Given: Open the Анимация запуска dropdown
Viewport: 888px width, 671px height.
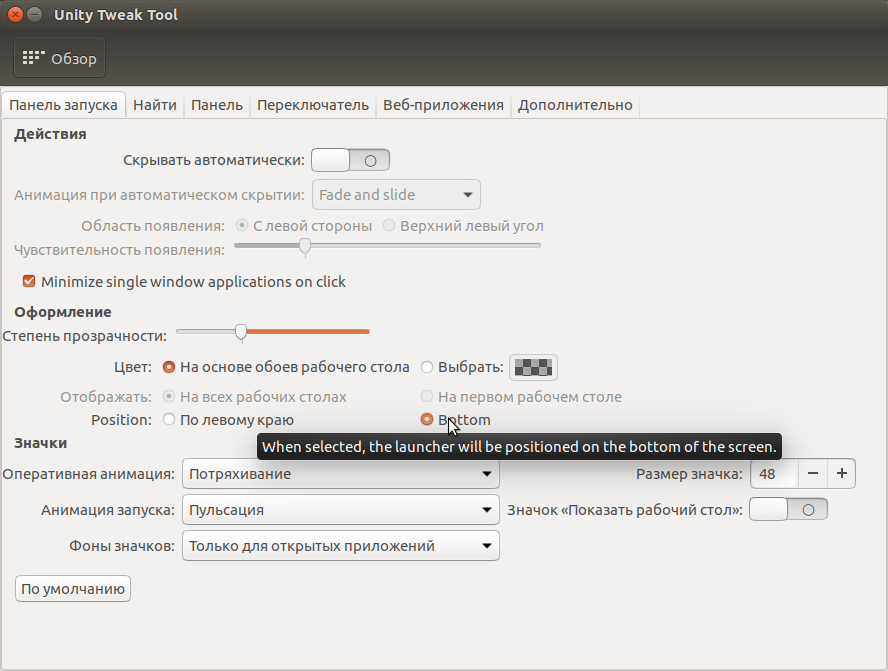Looking at the screenshot, I should [341, 510].
